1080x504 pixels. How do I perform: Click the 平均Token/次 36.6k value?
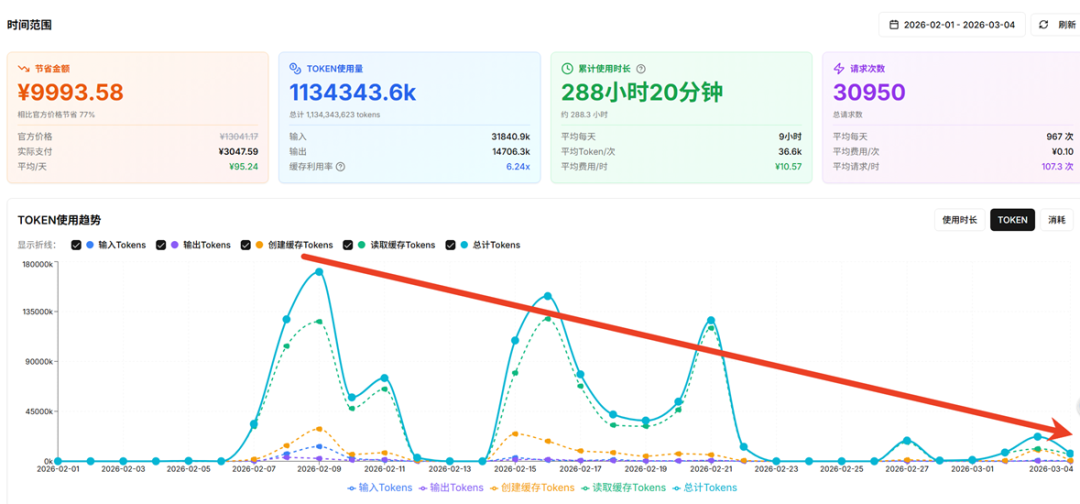click(791, 151)
